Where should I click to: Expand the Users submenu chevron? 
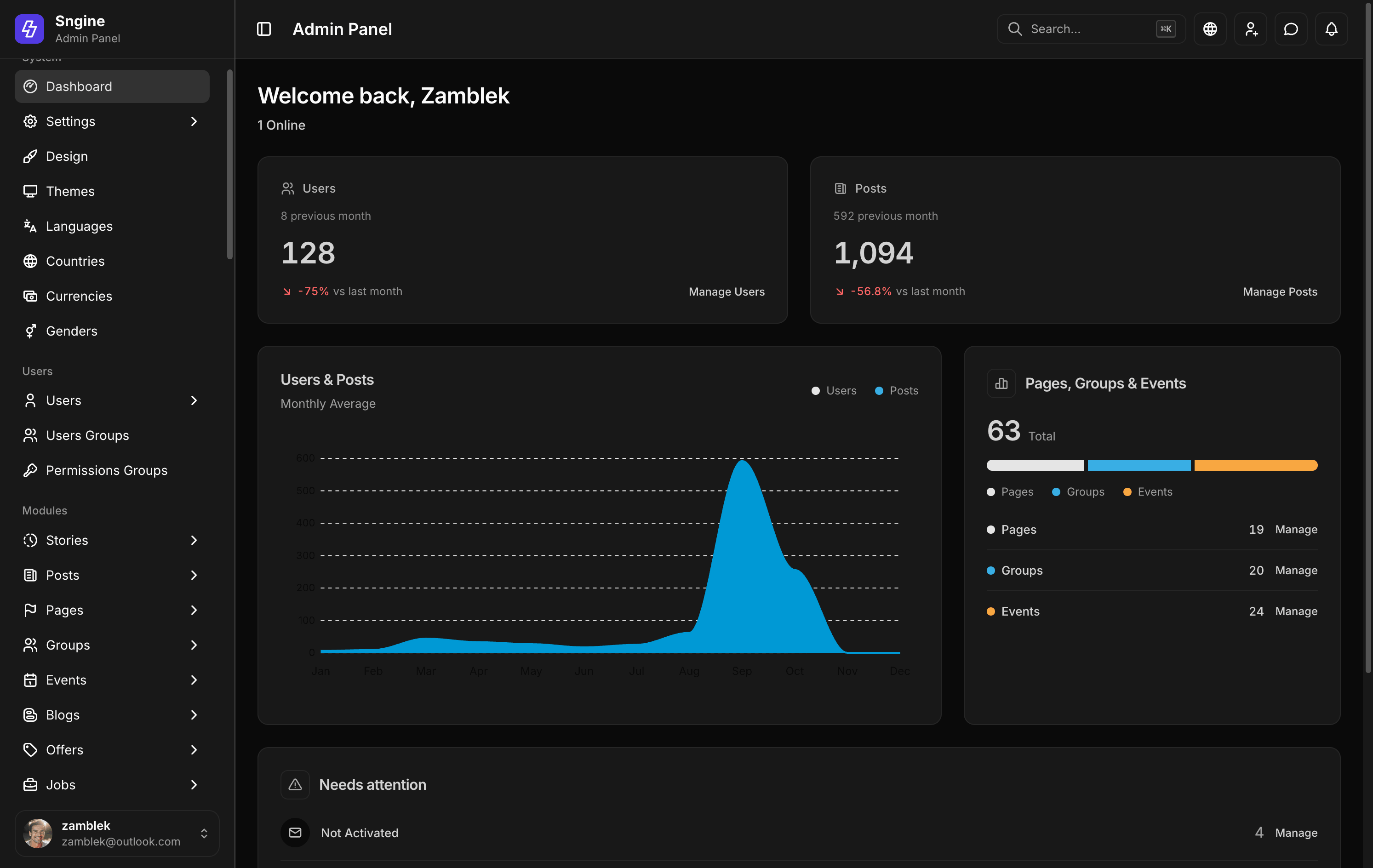(194, 400)
